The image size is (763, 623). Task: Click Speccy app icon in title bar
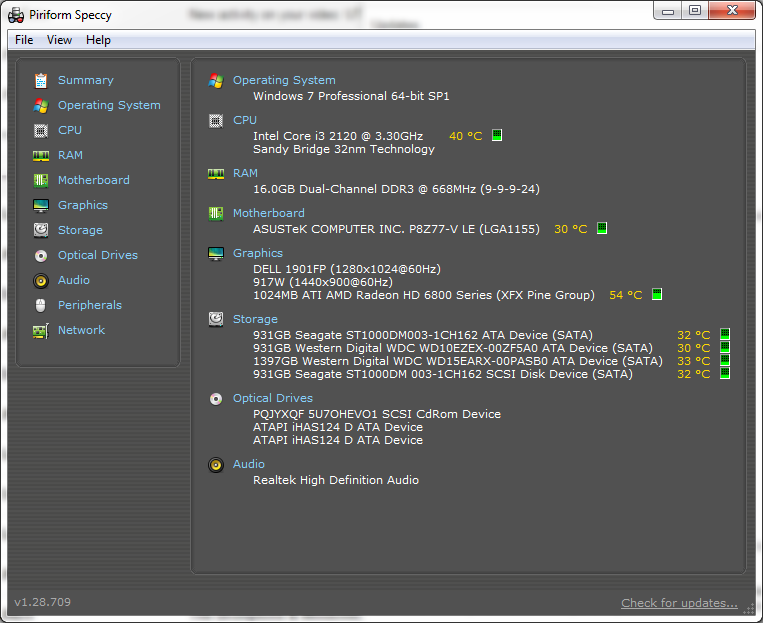[x=16, y=15]
